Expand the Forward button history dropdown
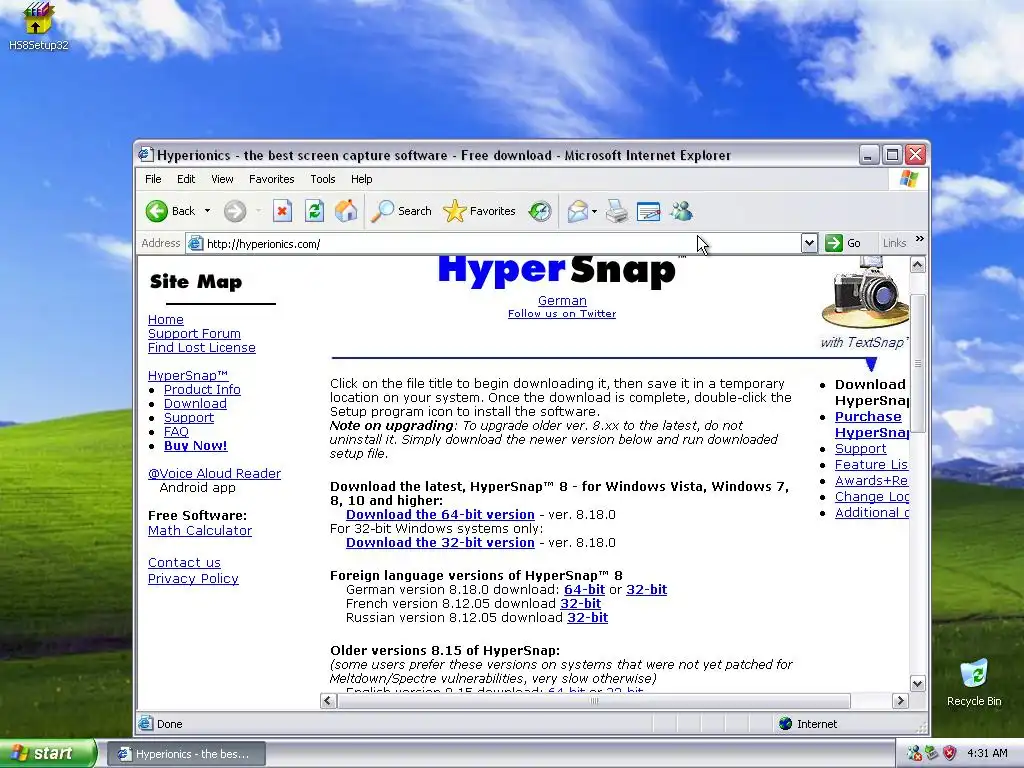 tap(259, 211)
